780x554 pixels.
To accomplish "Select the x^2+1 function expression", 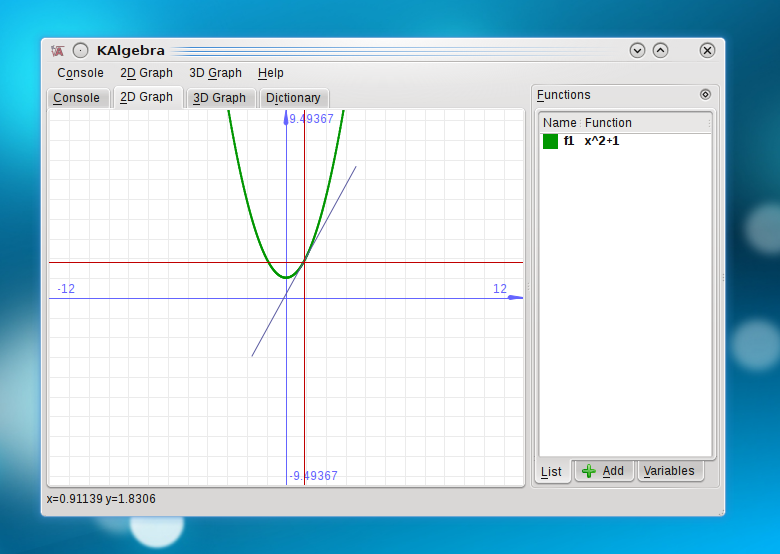I will pos(602,141).
